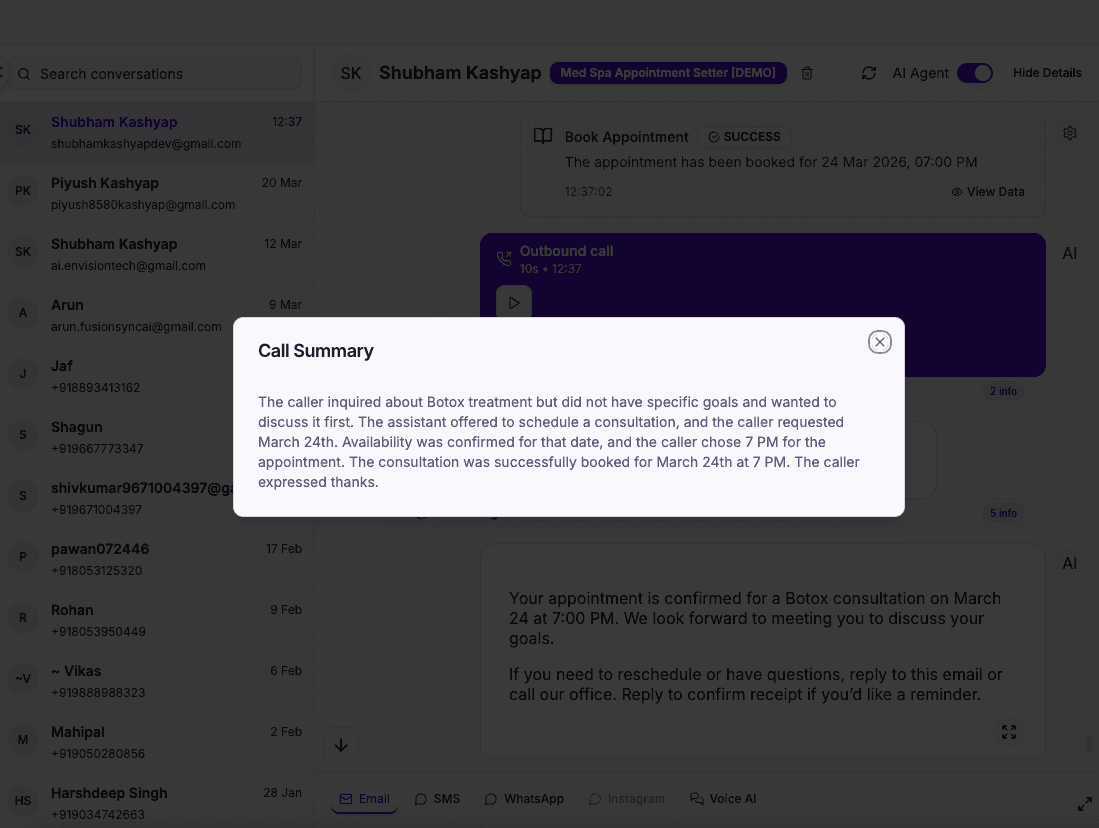Play the outbound call recording

tap(513, 301)
